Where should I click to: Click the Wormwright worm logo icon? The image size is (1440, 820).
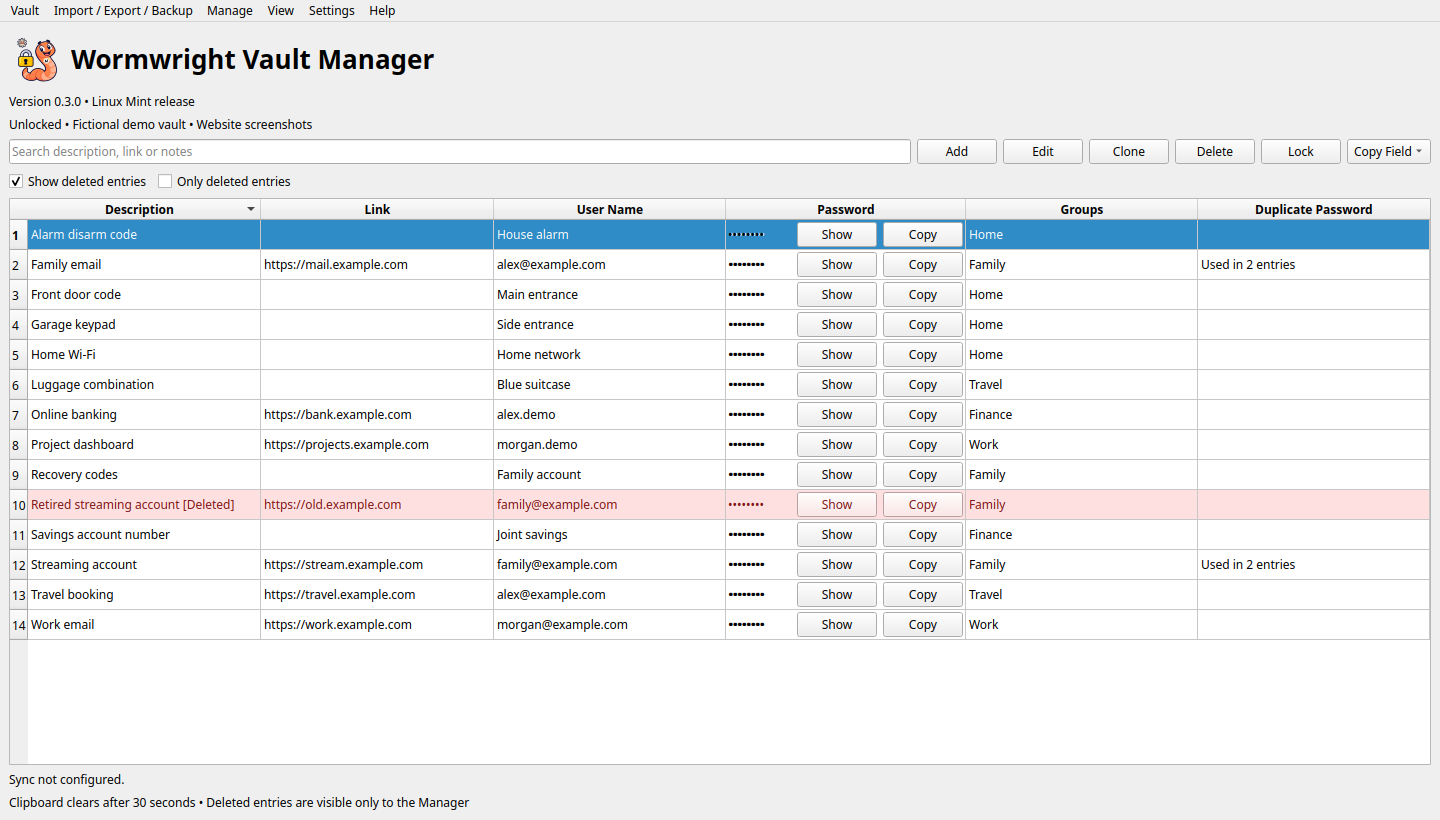click(x=38, y=60)
